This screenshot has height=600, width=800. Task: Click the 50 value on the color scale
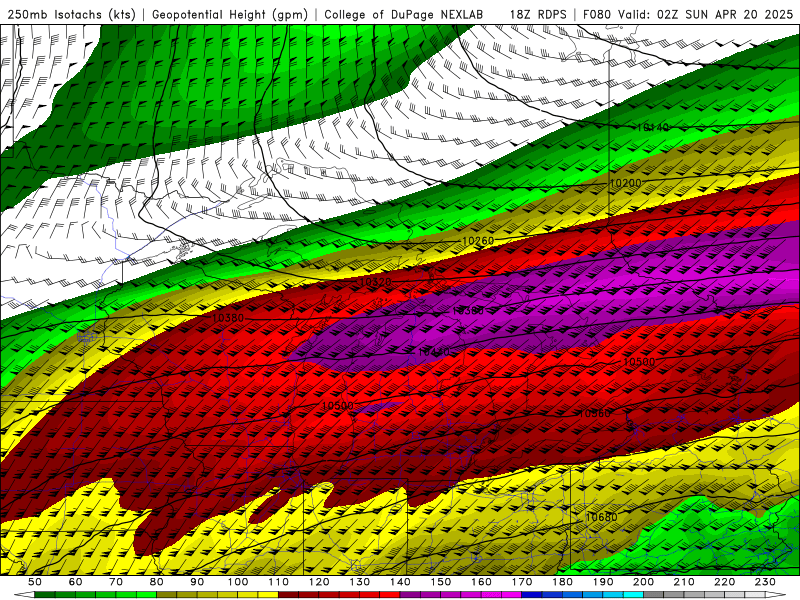35,582
